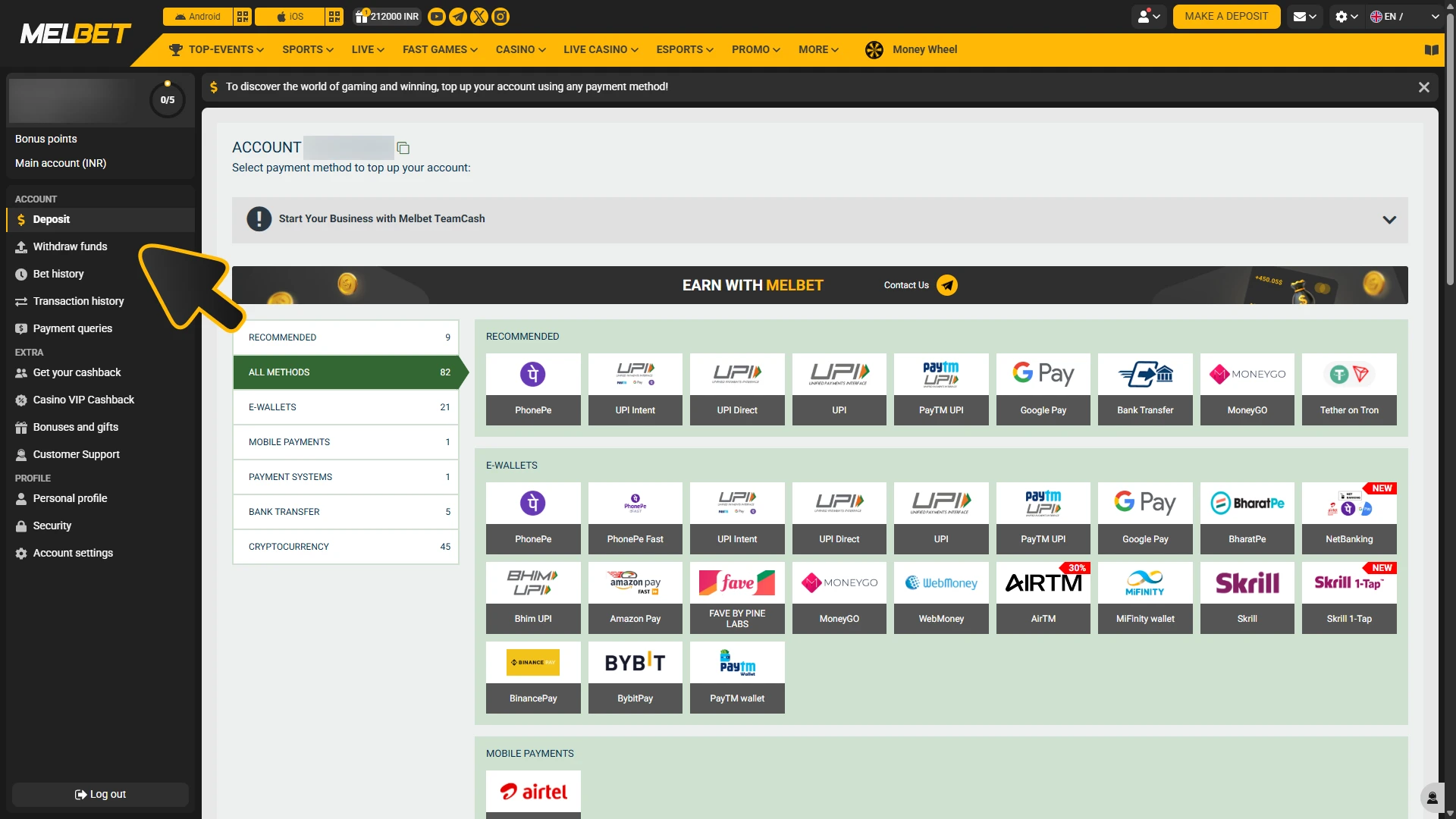Open the messages envelope dropdown
1456x819 pixels.
(x=1304, y=17)
